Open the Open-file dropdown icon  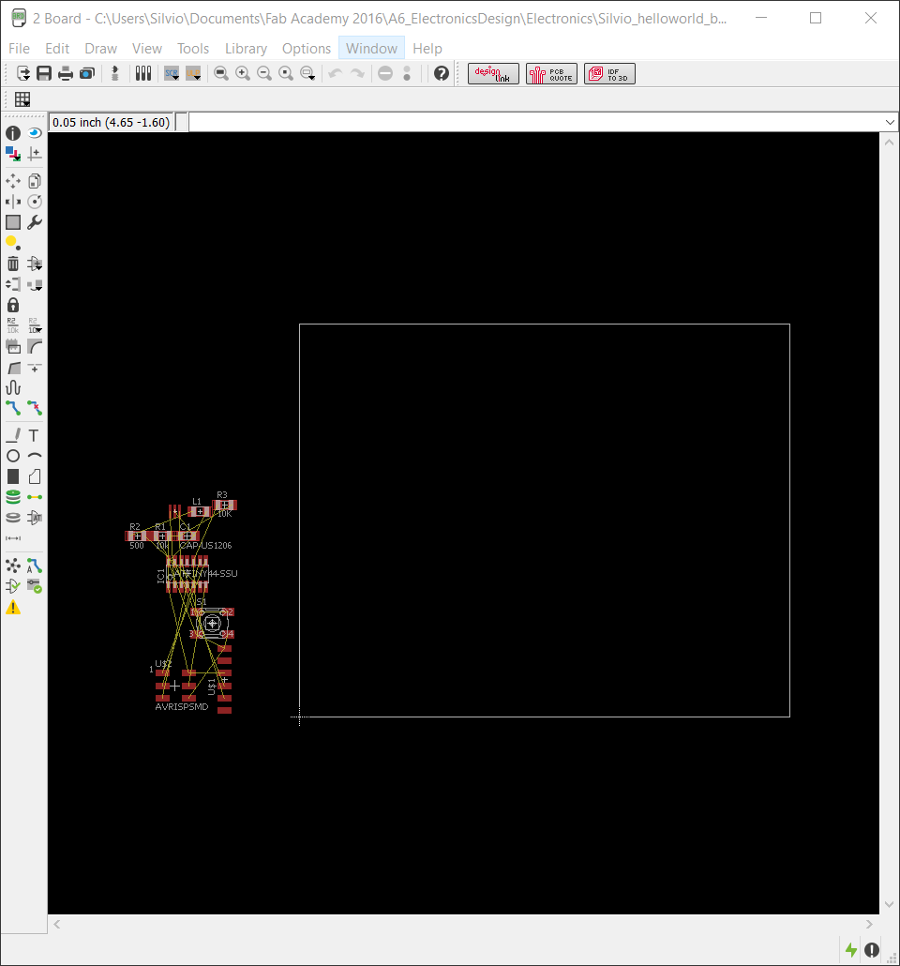(x=23, y=74)
